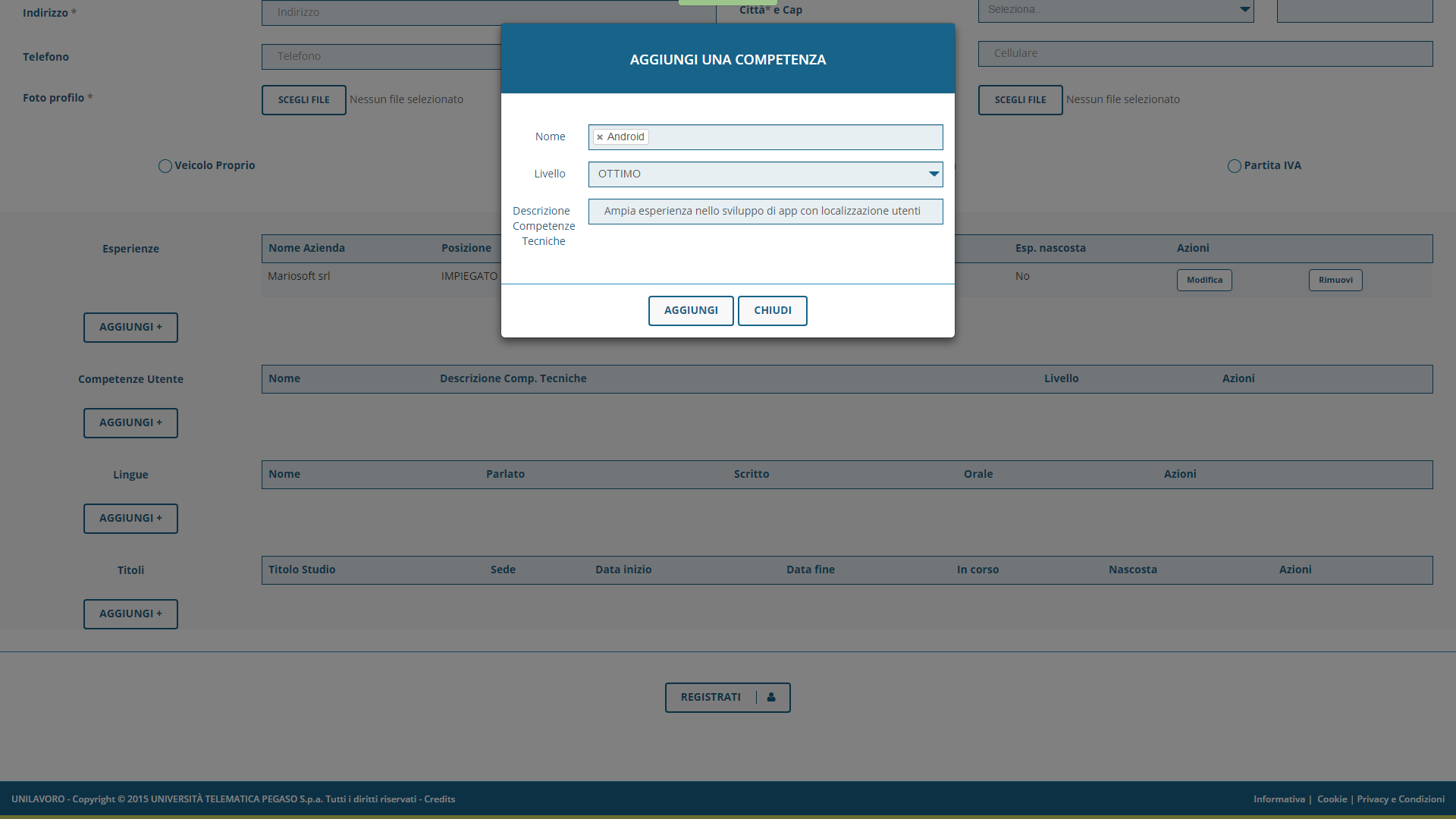This screenshot has height=819, width=1456.
Task: Open the Città Seleziona dropdown
Action: coord(1116,10)
